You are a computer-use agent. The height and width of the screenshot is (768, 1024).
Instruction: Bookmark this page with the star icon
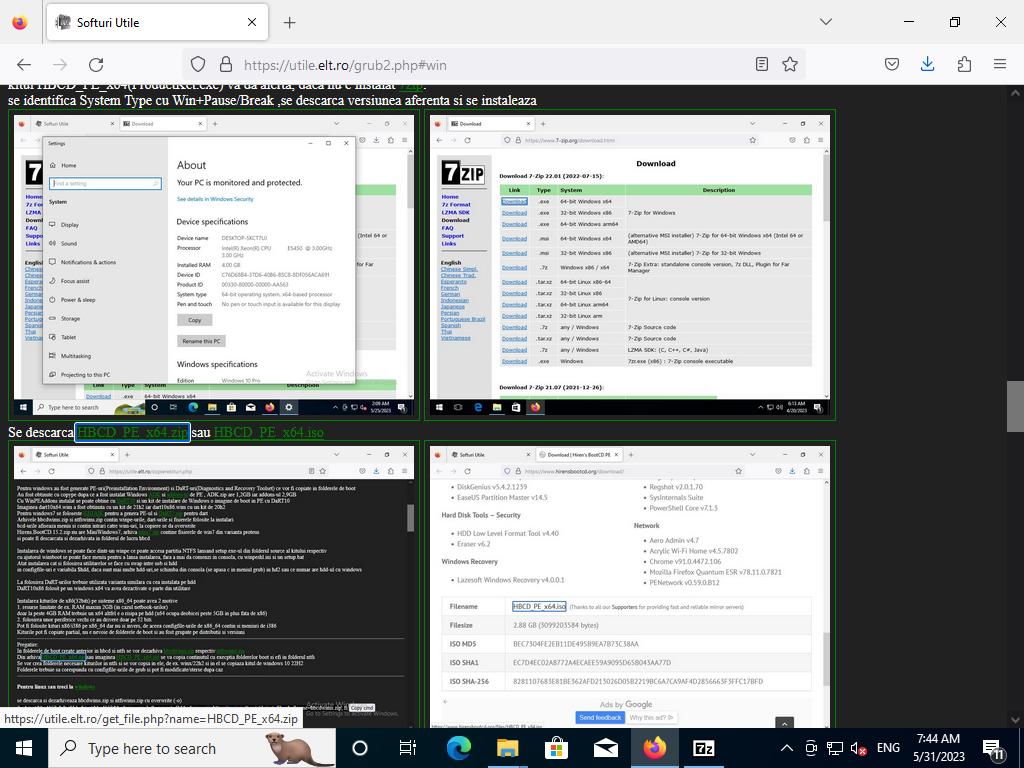[790, 64]
